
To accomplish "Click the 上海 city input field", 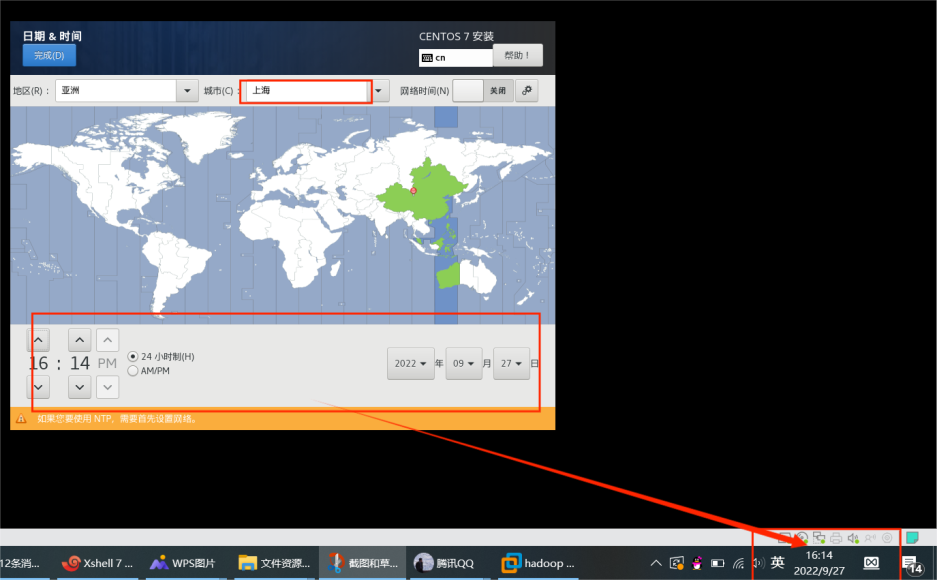I will tap(307, 91).
